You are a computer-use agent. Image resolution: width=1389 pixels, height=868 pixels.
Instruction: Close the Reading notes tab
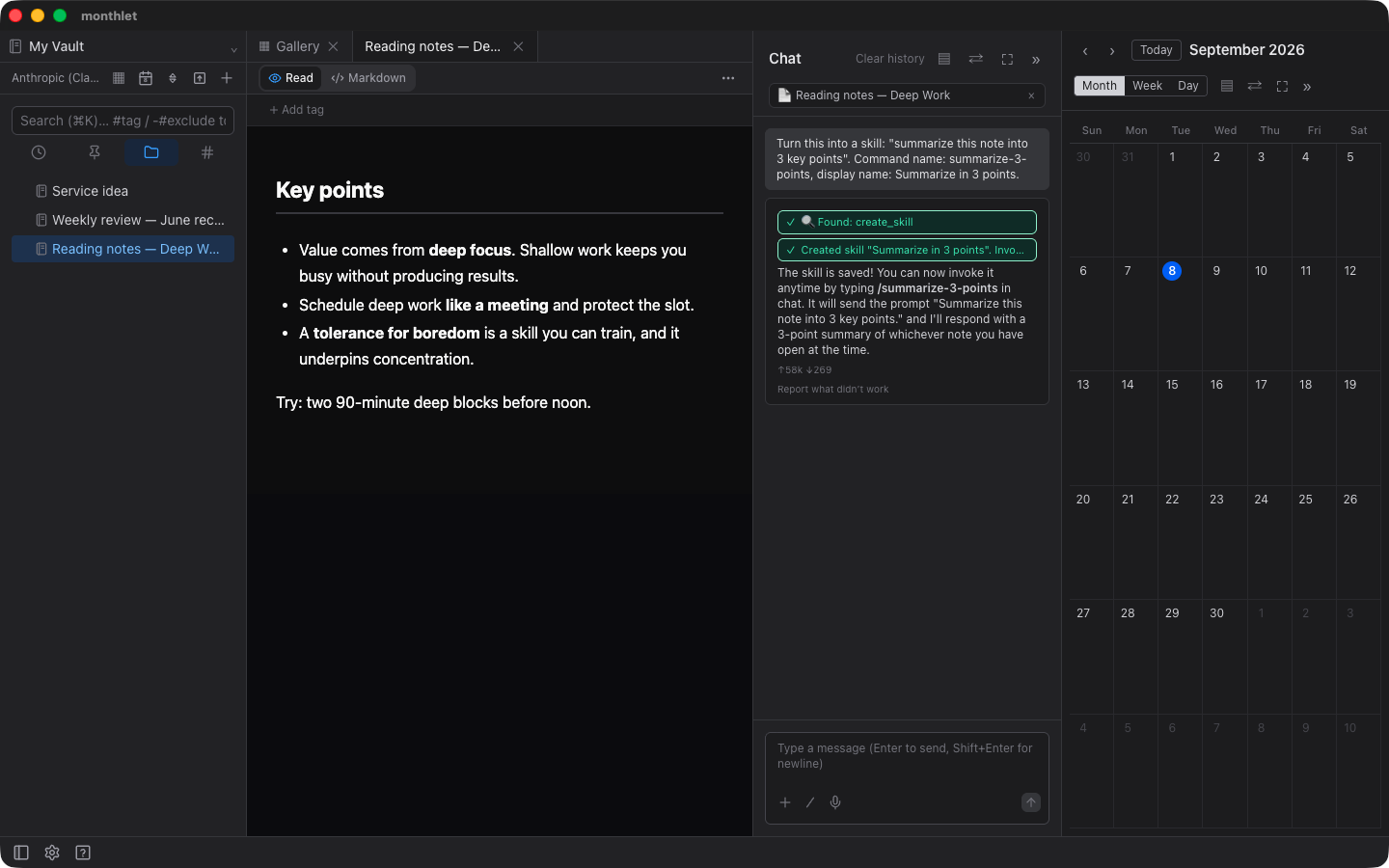(x=518, y=46)
